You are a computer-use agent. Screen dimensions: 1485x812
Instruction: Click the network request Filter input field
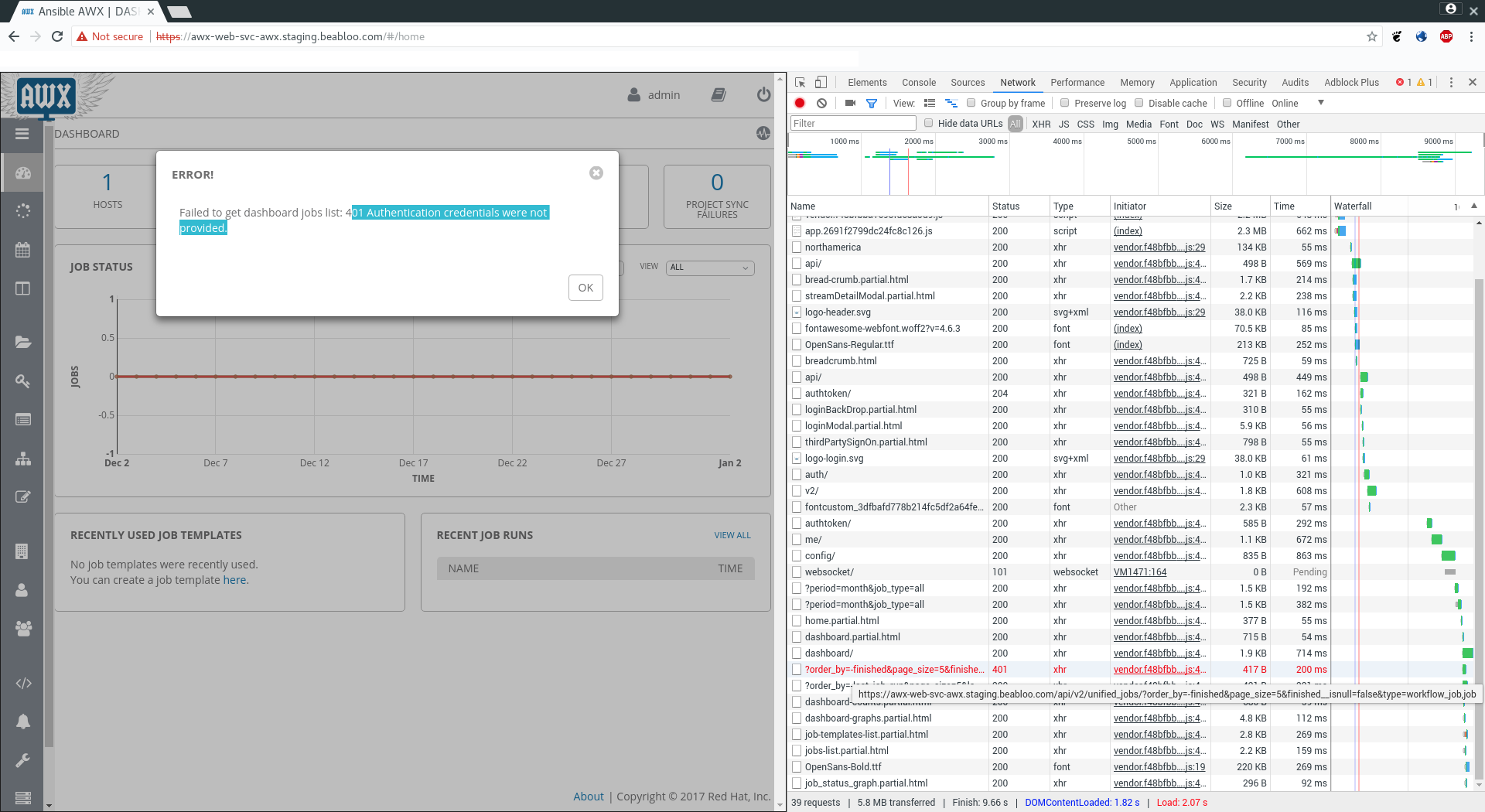[852, 123]
